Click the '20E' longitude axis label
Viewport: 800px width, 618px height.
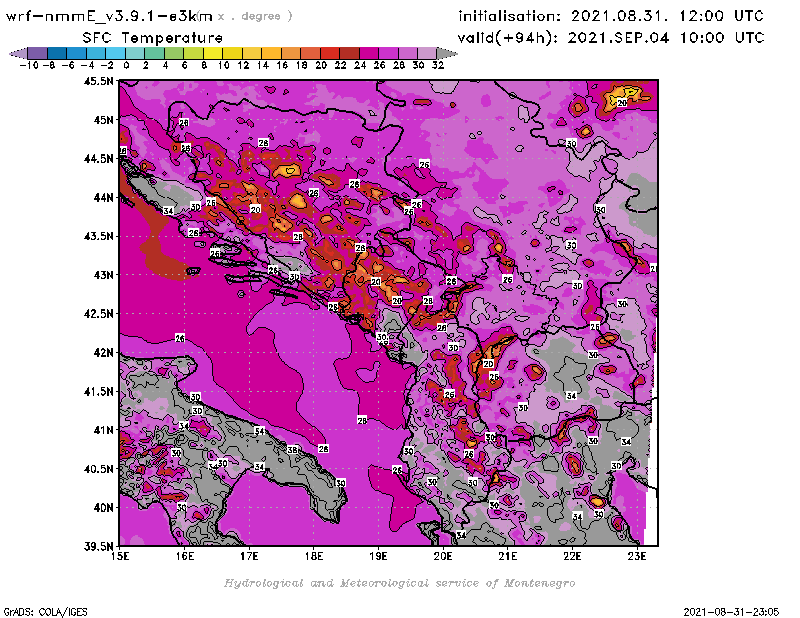point(443,556)
